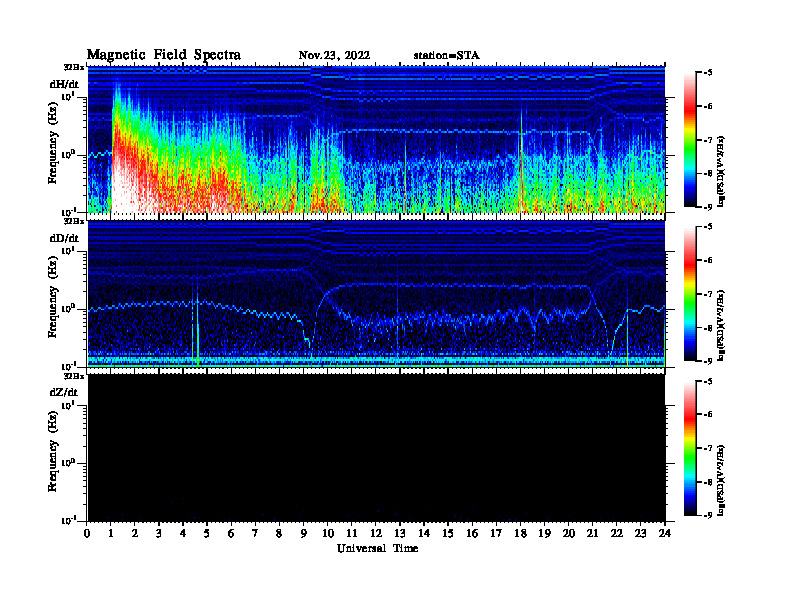
Task: Click the "32Hz" label atop the dZ/dt panel
Action: [x=73, y=376]
